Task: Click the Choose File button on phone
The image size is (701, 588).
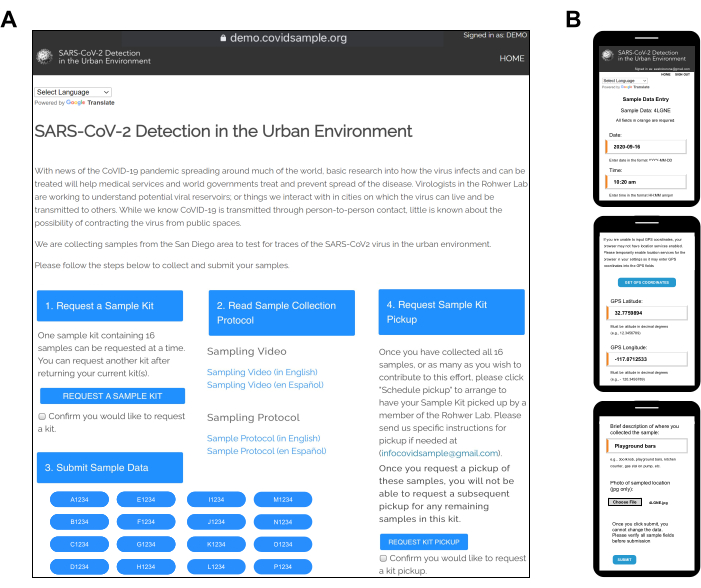Action: pos(625,502)
